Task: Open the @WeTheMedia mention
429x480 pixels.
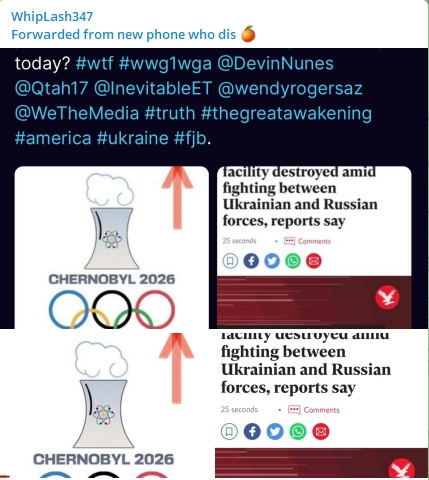Action: tap(77, 113)
